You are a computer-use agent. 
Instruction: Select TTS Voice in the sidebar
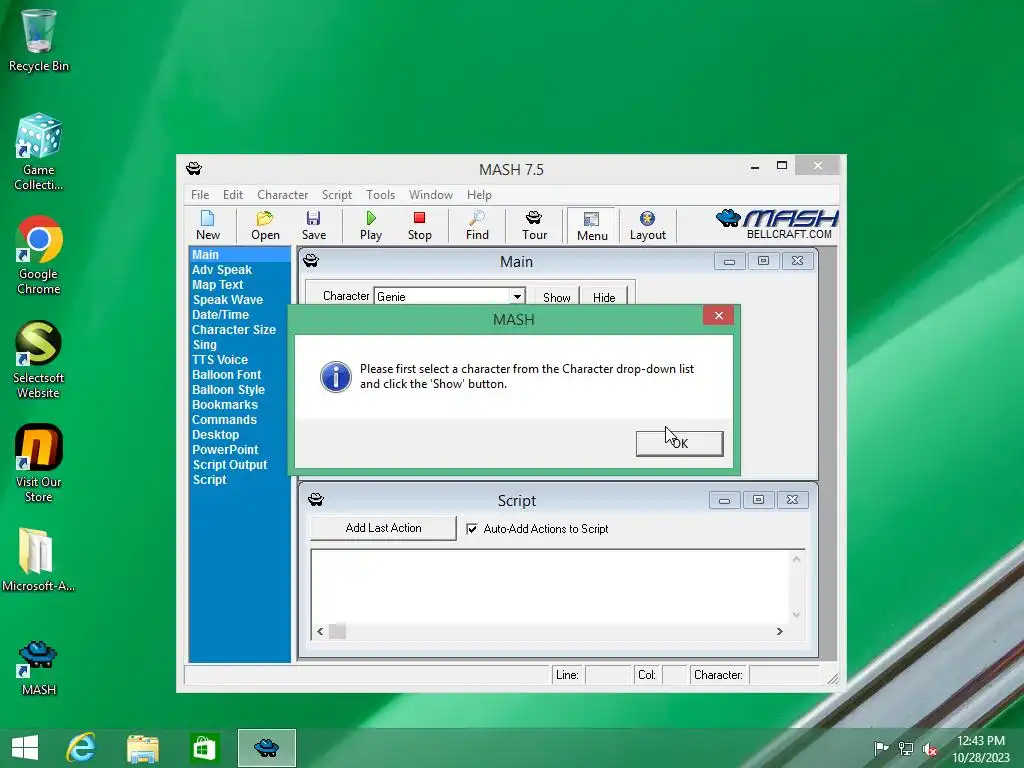tap(220, 360)
